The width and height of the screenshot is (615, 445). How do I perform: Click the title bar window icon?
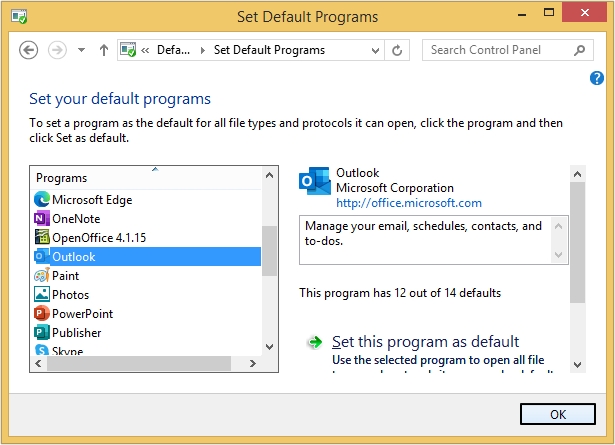click(x=19, y=16)
